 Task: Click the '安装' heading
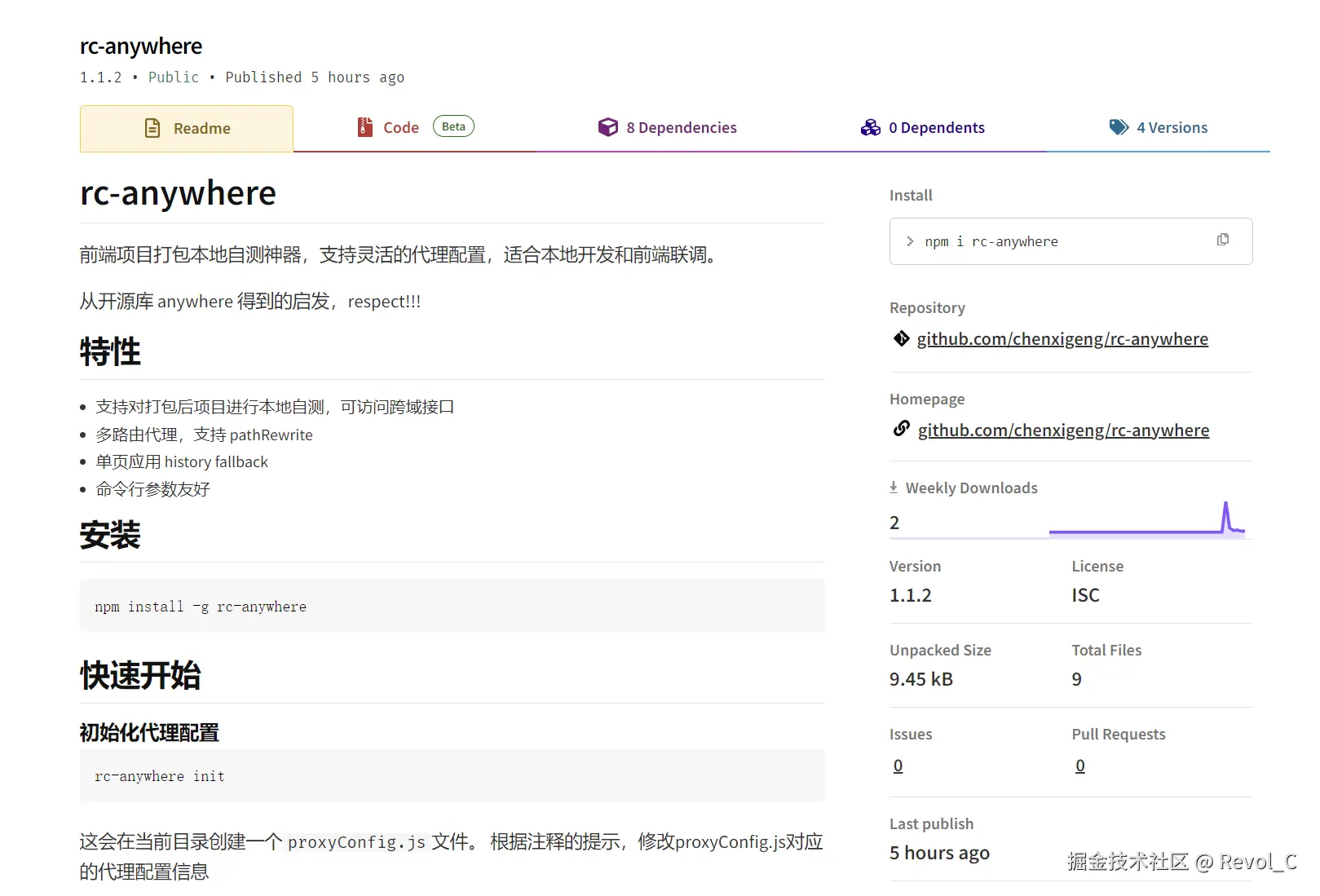click(110, 536)
